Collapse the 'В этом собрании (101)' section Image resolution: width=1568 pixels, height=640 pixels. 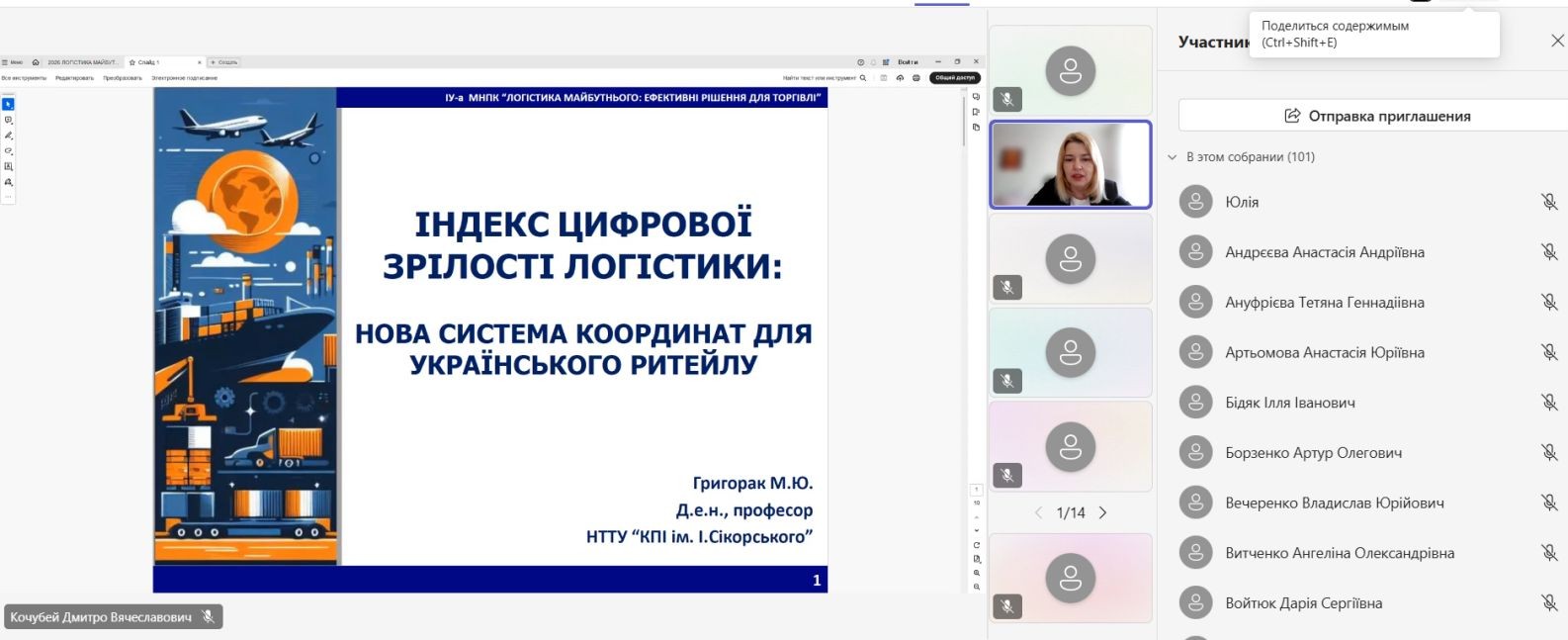[x=1173, y=157]
